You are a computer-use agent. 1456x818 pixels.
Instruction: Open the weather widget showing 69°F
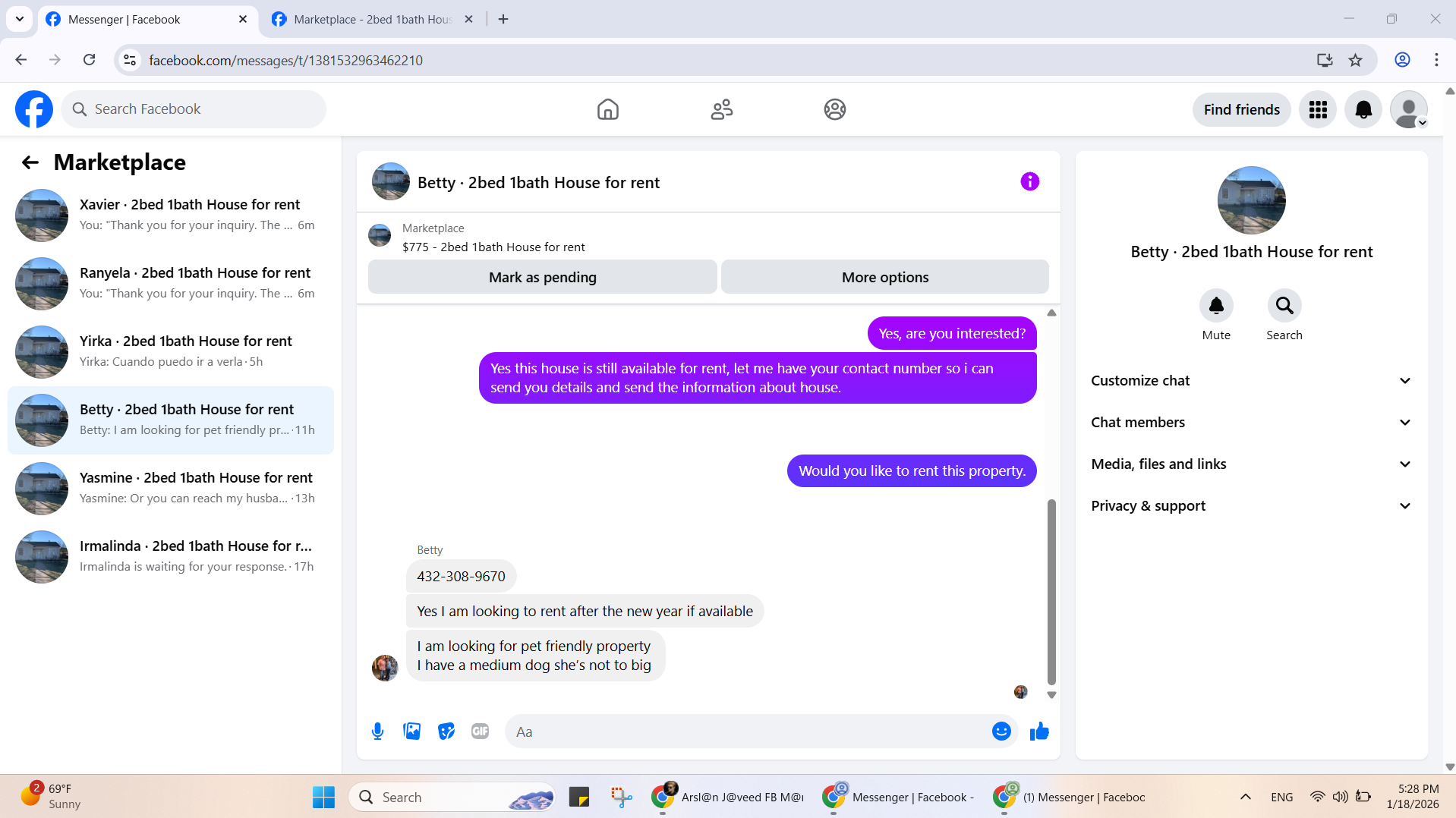pos(50,797)
